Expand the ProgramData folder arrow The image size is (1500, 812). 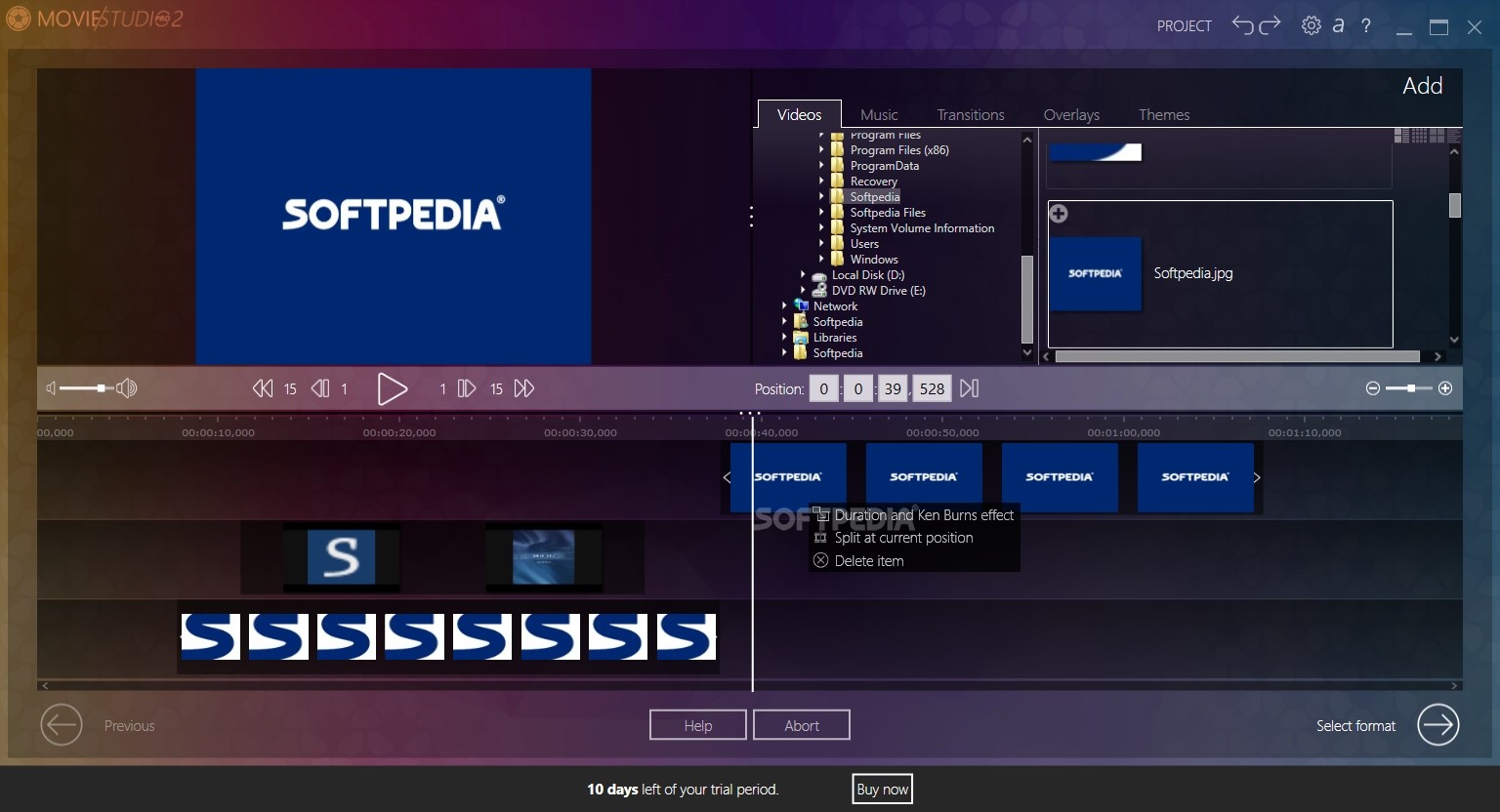821,166
